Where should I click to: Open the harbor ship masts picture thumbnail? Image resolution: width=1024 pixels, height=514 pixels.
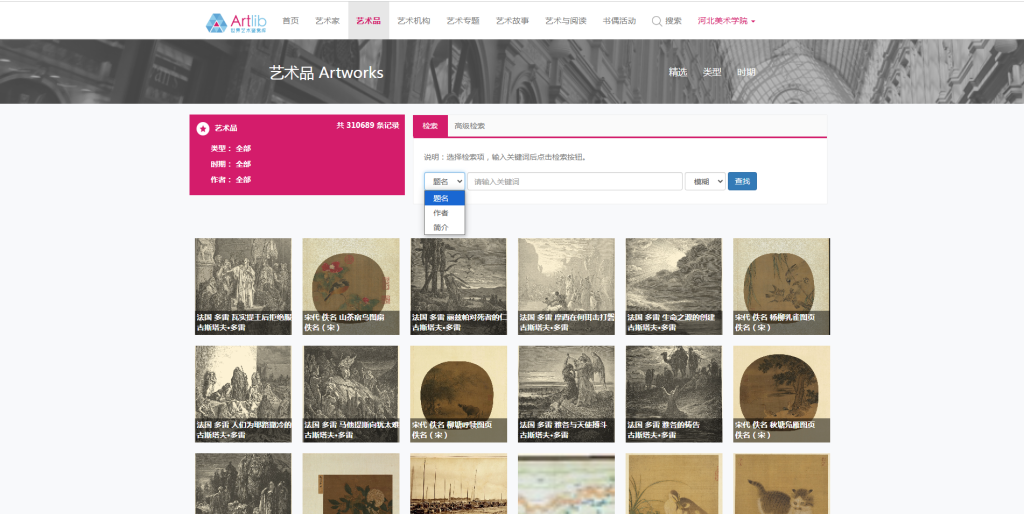458,483
